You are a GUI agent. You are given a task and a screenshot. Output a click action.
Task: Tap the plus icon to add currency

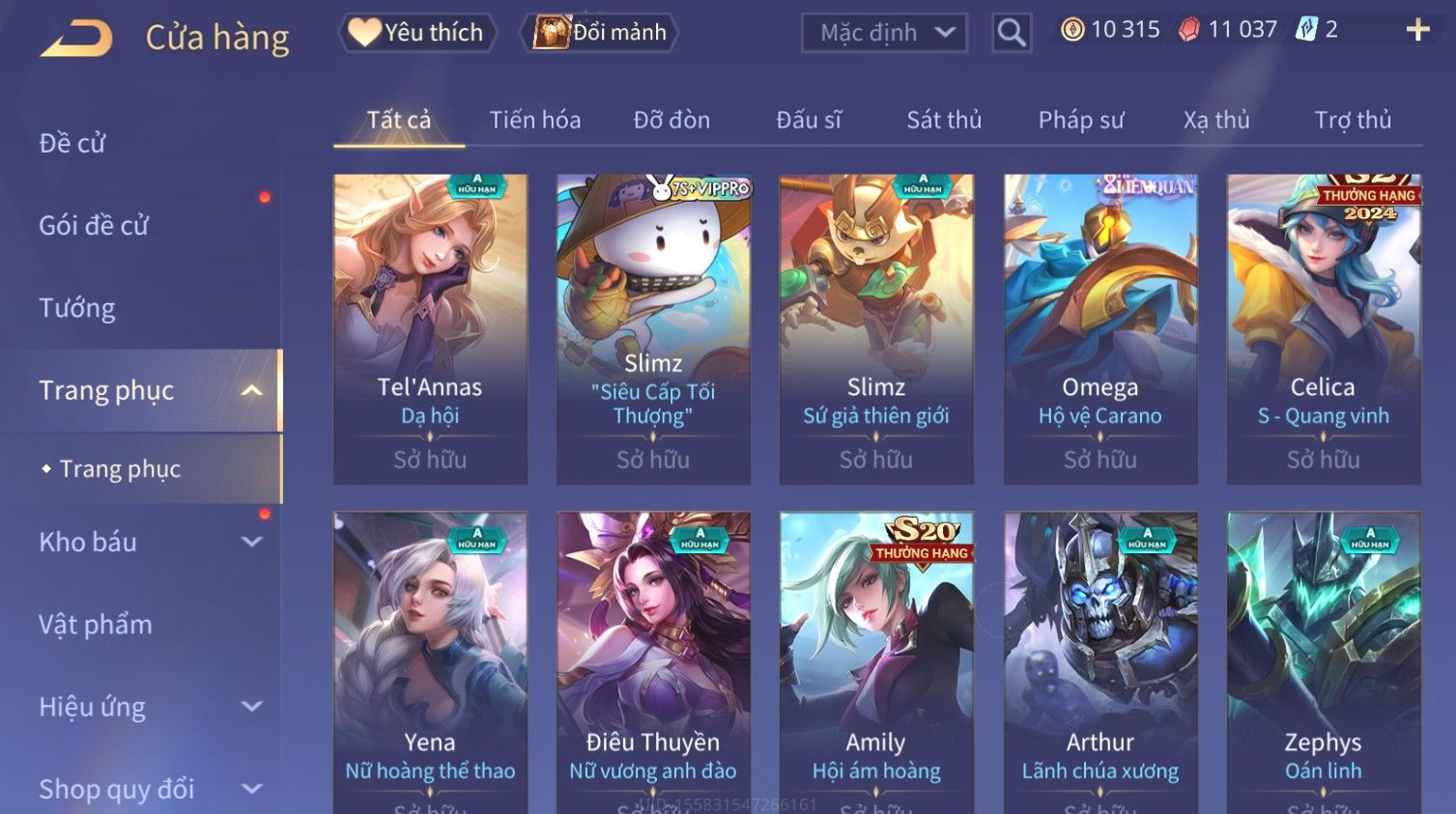[1417, 30]
